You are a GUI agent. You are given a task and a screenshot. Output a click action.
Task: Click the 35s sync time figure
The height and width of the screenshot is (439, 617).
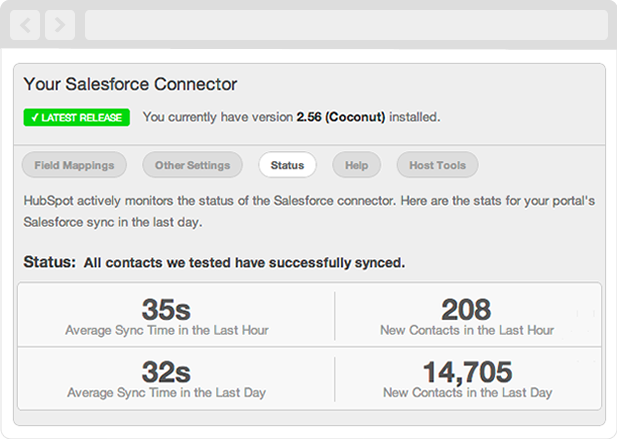(x=166, y=308)
